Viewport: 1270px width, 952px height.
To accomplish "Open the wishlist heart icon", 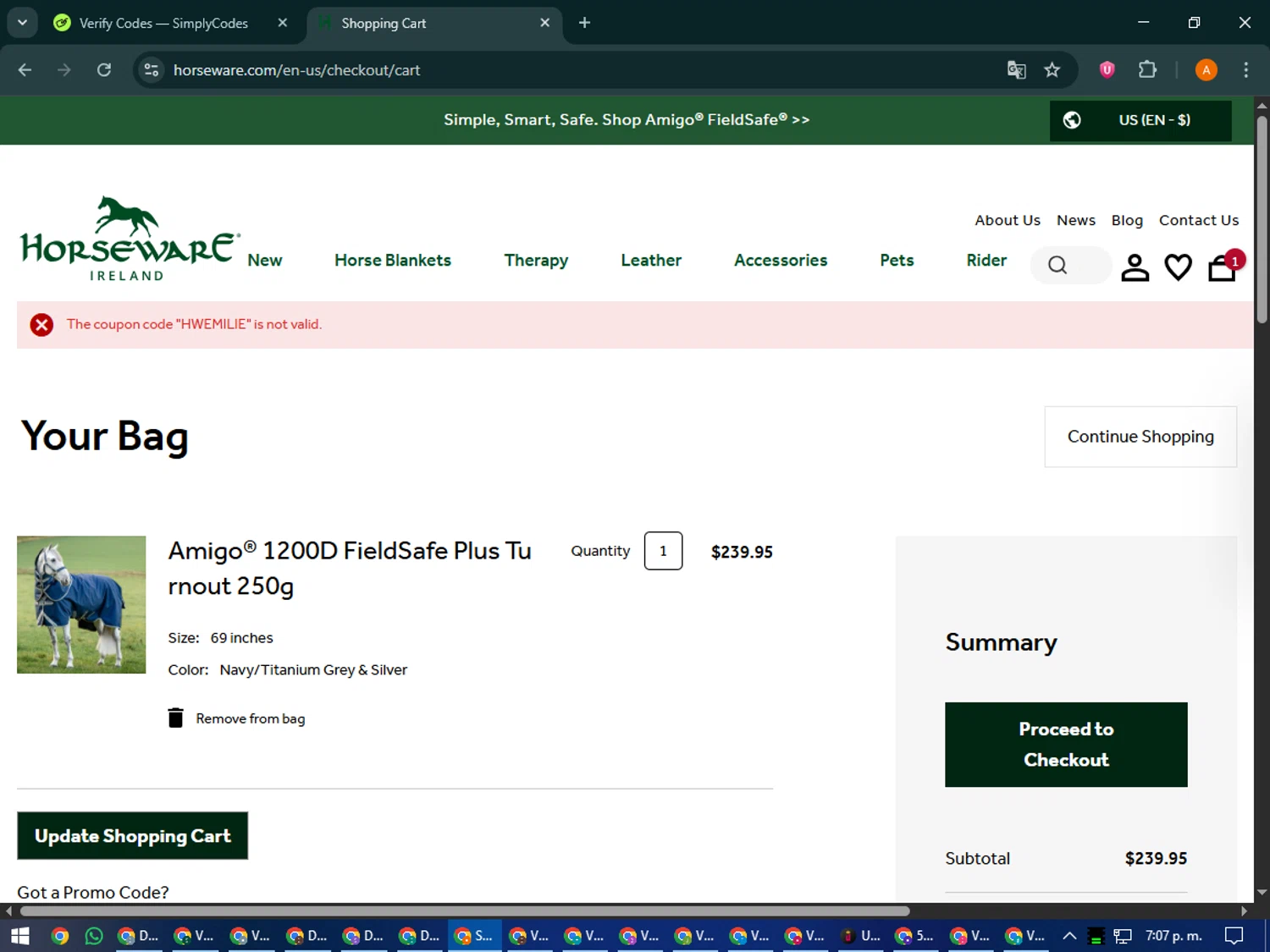I will click(1178, 267).
